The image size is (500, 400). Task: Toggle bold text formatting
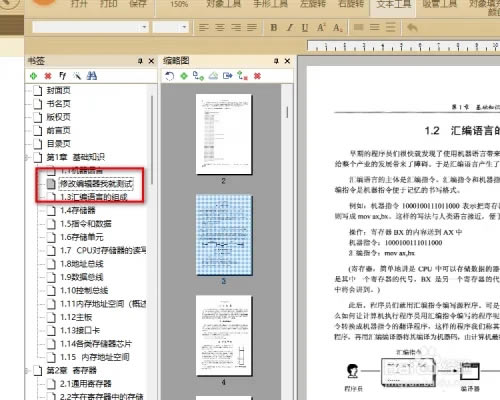coord(274,27)
